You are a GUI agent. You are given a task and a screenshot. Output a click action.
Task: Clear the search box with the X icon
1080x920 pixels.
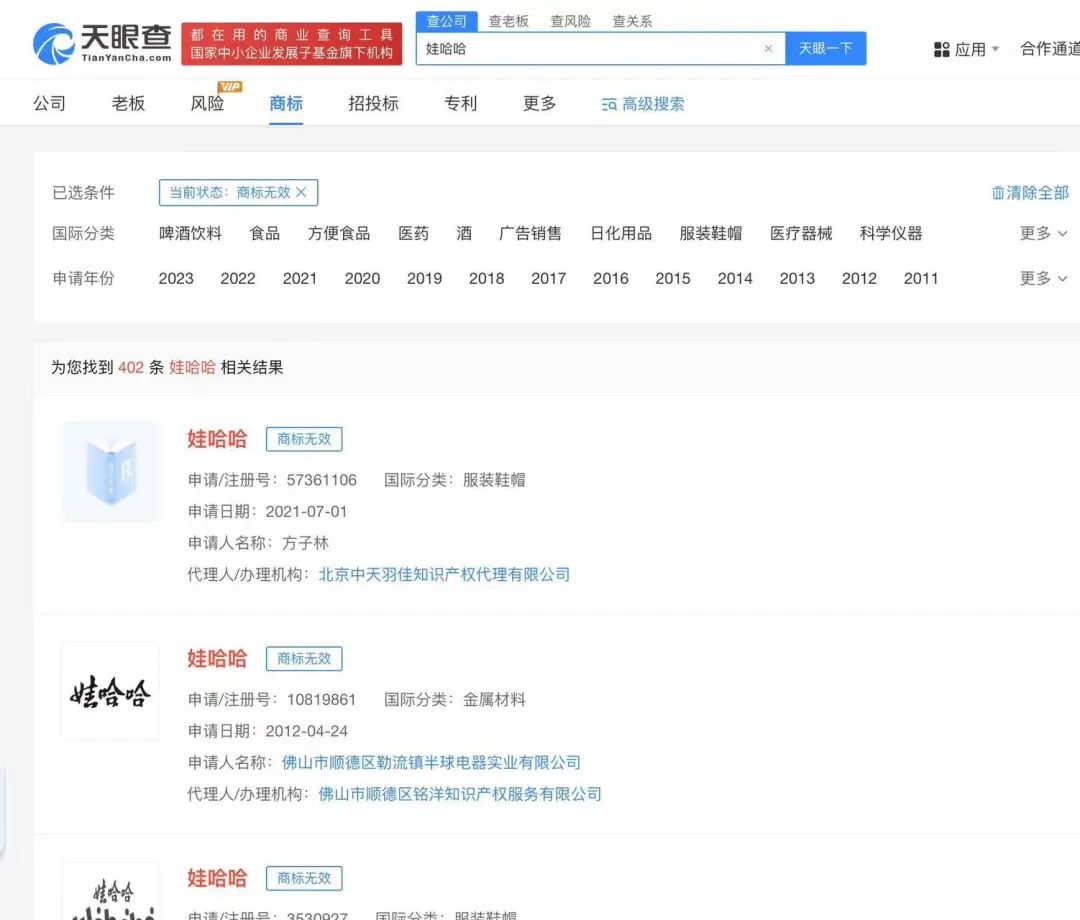click(768, 48)
